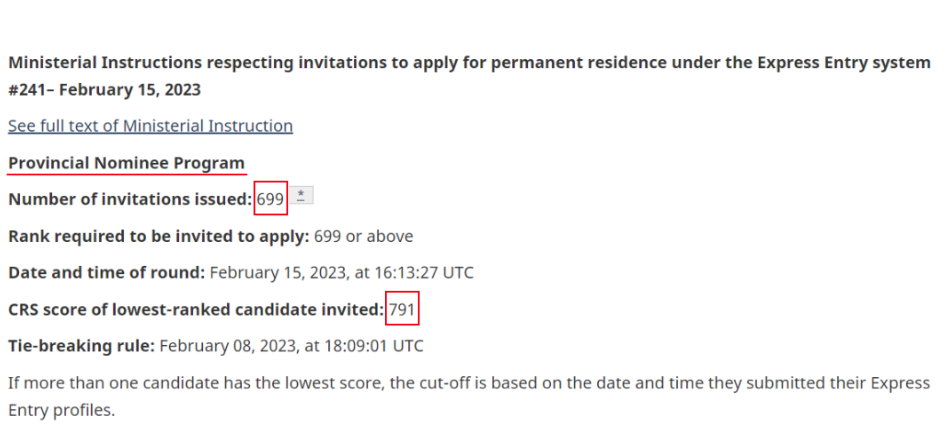The height and width of the screenshot is (445, 947).
Task: Click the "Number of invitations issued" label
Action: [130, 199]
